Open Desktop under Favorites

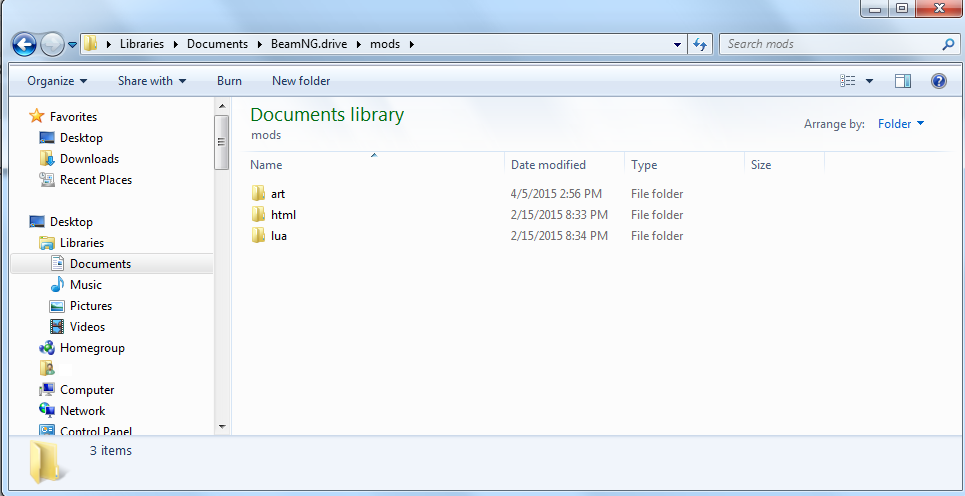click(x=81, y=138)
